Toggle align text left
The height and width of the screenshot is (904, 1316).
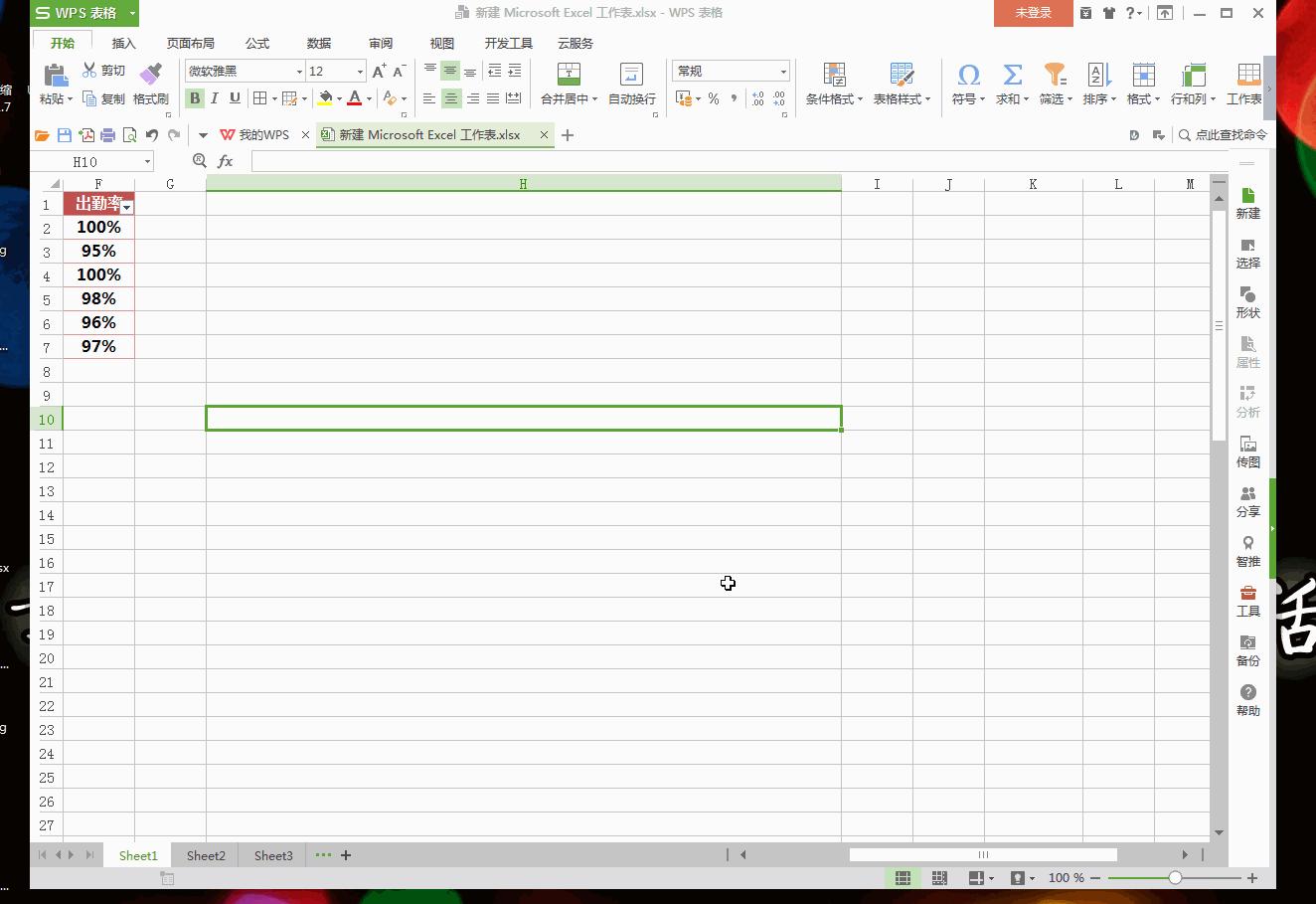point(429,98)
